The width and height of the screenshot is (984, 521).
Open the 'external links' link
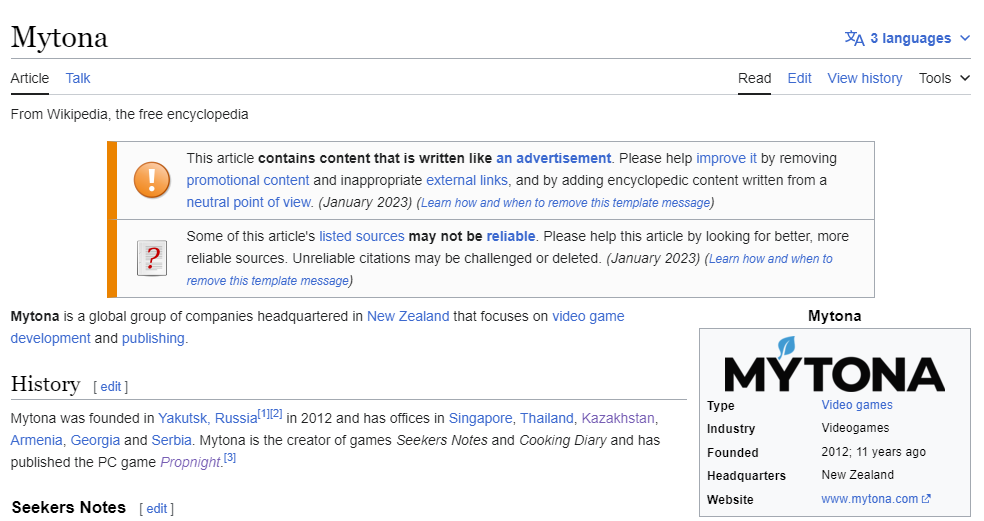point(467,180)
